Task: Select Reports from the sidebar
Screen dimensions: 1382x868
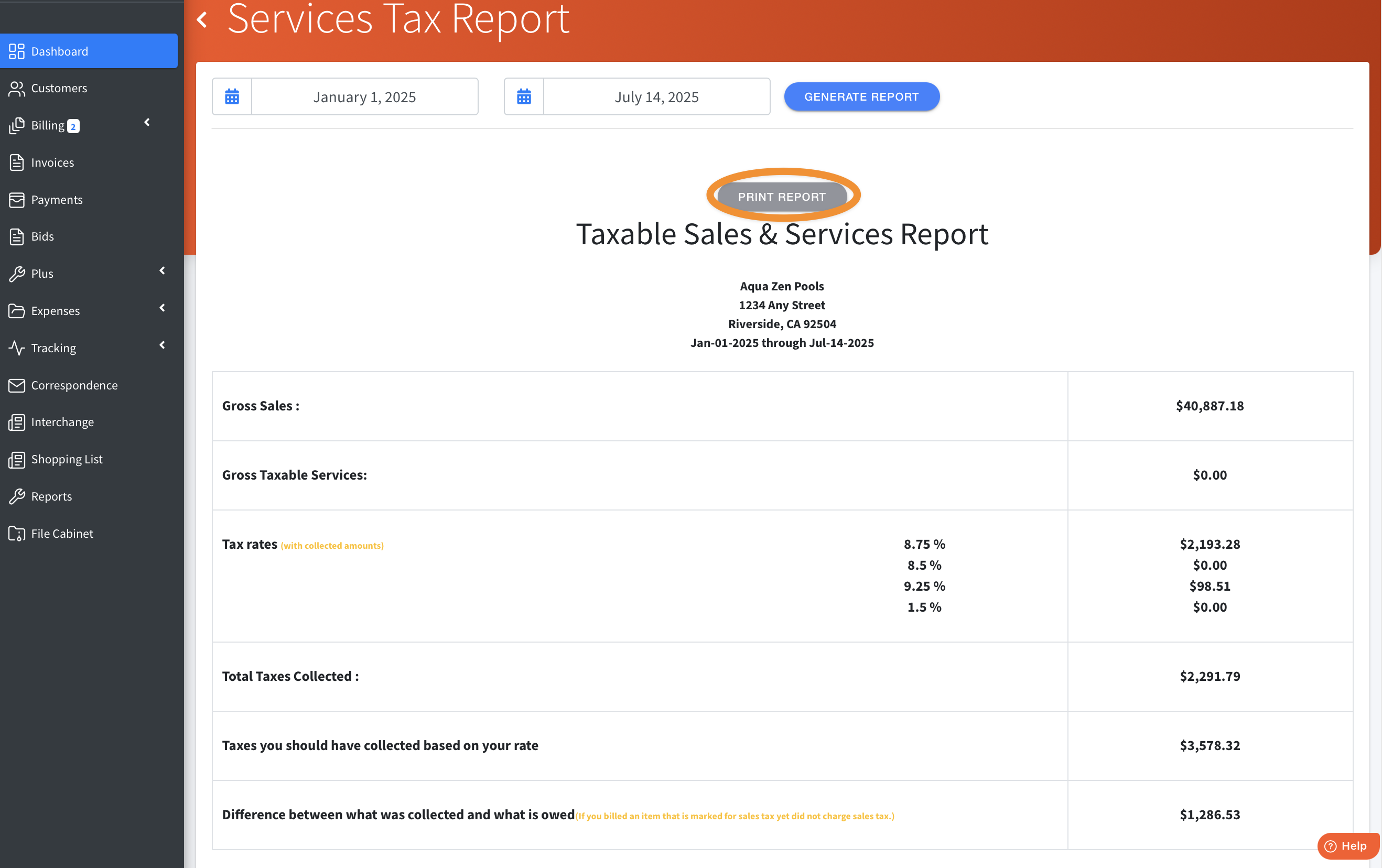Action: 51,496
